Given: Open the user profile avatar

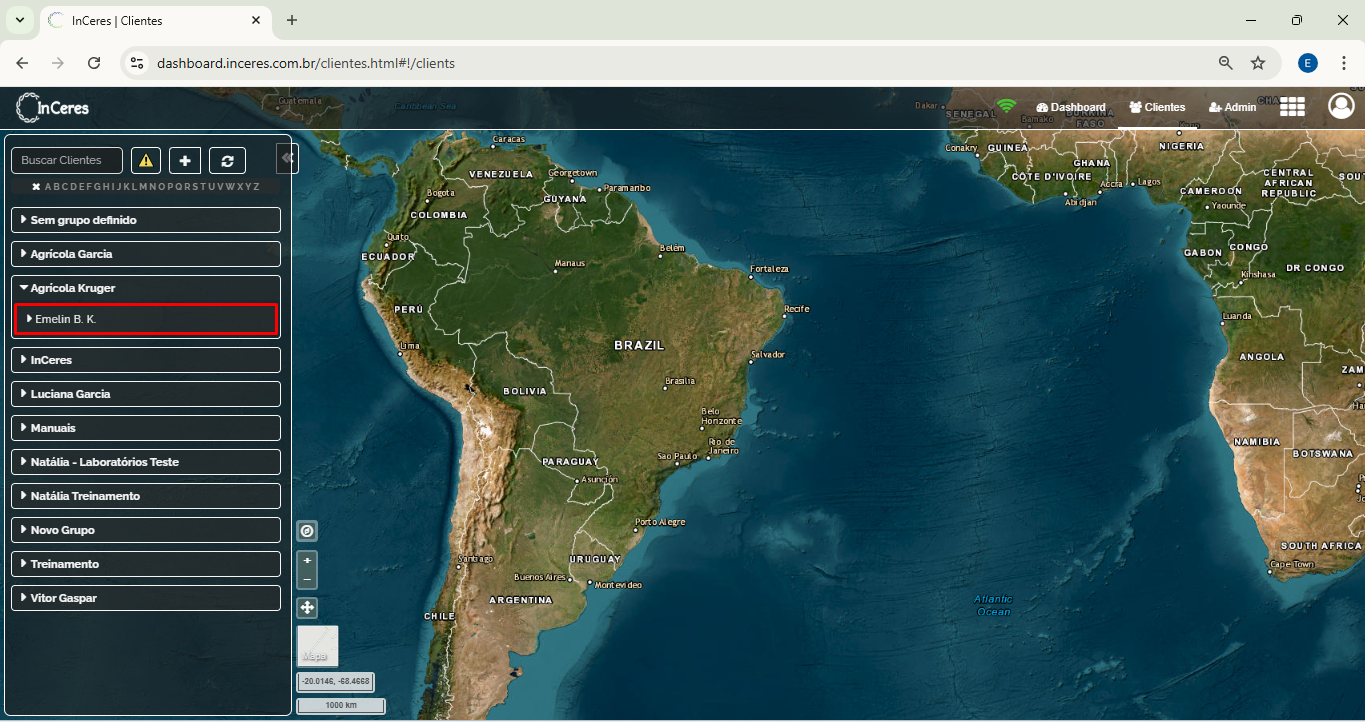Looking at the screenshot, I should 1341,106.
